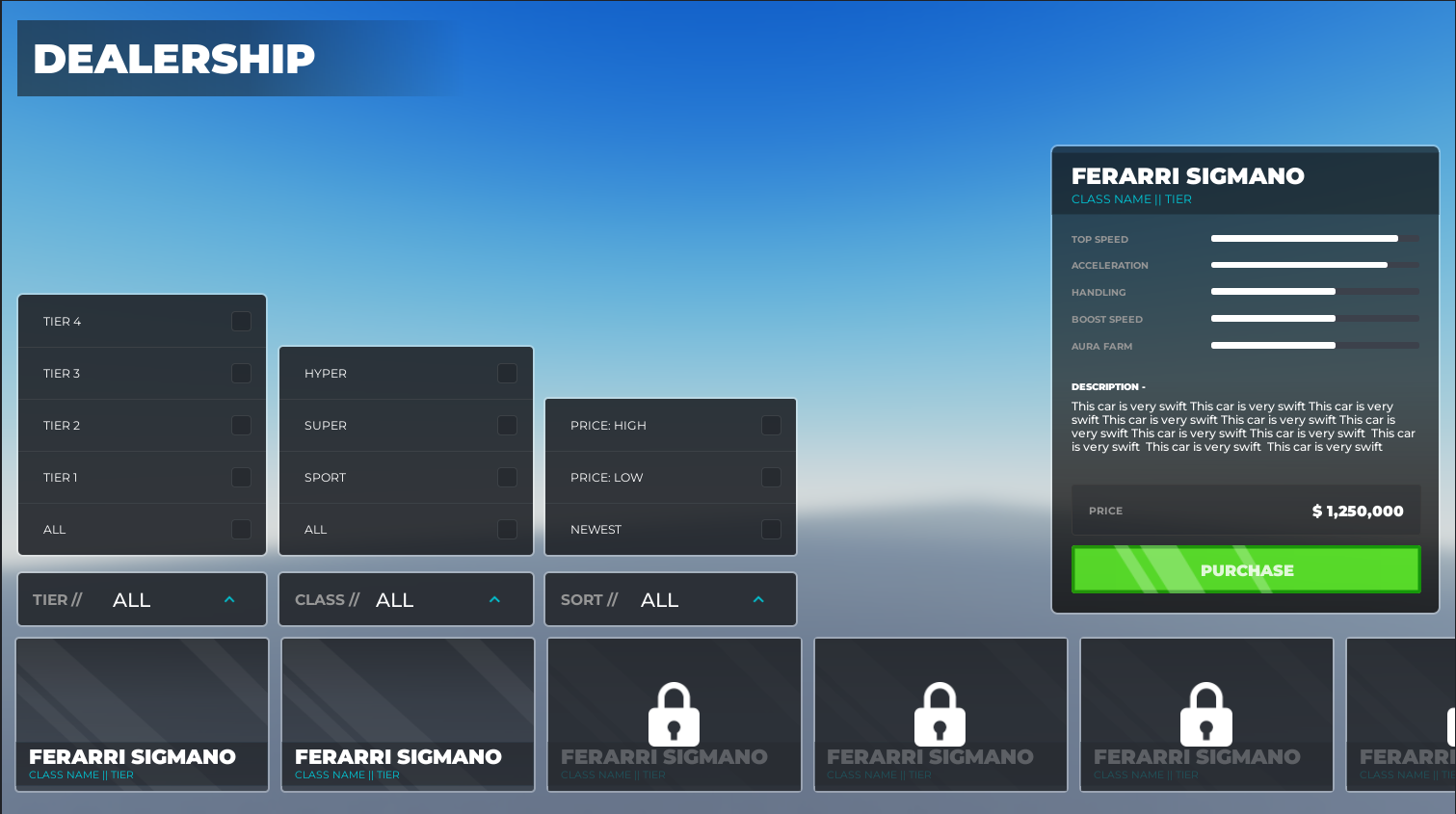The image size is (1456, 814).
Task: Click the green PURCHASE button
Action: (x=1246, y=569)
